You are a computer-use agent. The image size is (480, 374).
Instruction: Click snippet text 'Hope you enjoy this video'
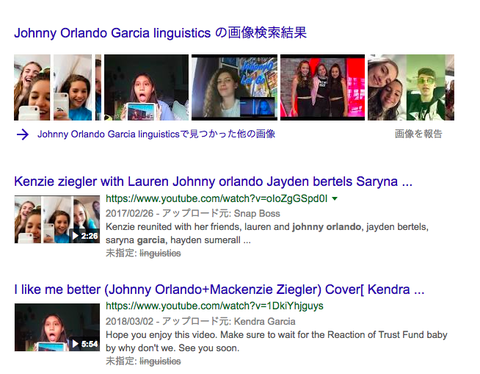(x=161, y=335)
